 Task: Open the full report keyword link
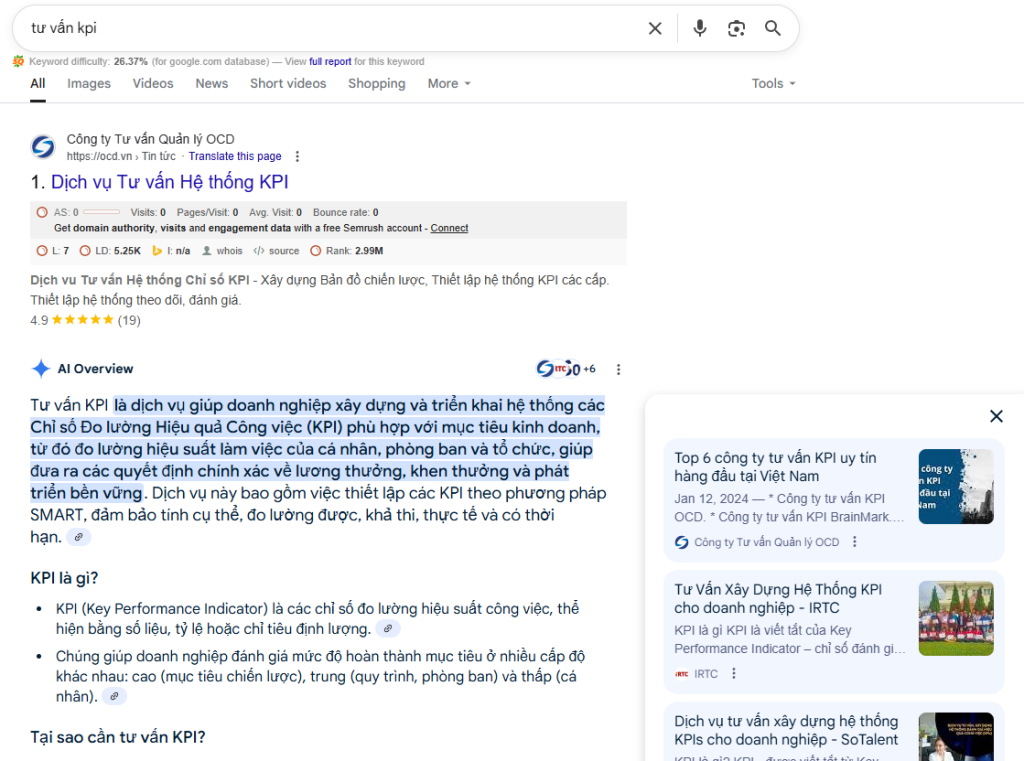pos(330,61)
